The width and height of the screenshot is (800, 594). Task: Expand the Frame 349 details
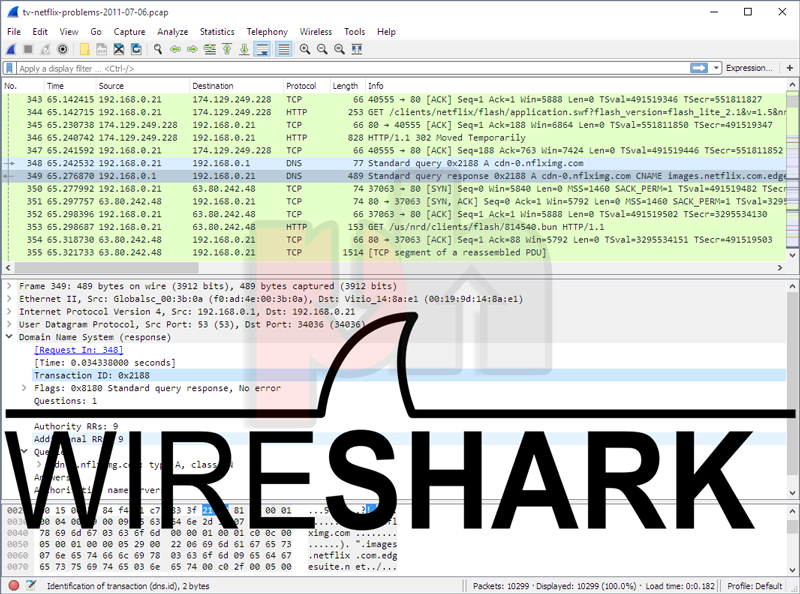pos(9,286)
